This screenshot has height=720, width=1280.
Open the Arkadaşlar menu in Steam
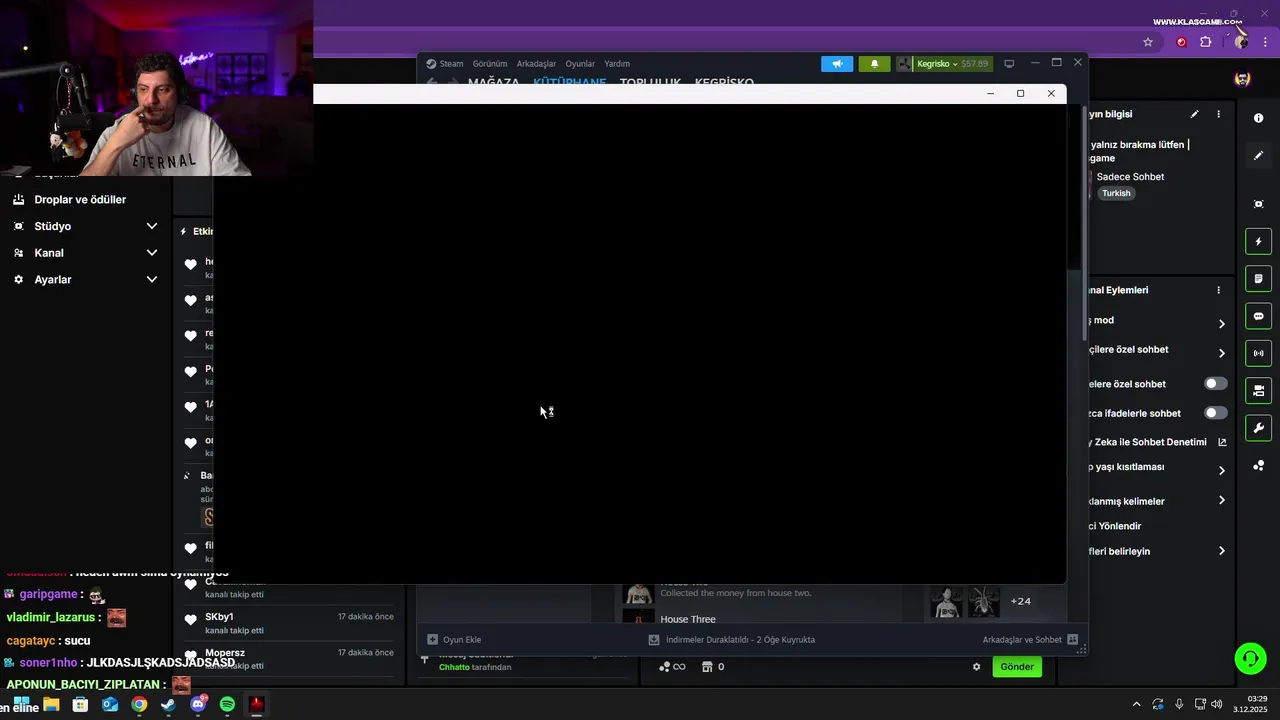tap(536, 64)
